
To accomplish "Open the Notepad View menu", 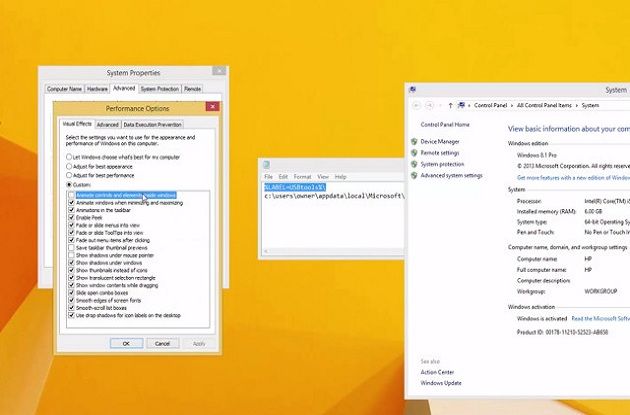I will click(x=323, y=177).
